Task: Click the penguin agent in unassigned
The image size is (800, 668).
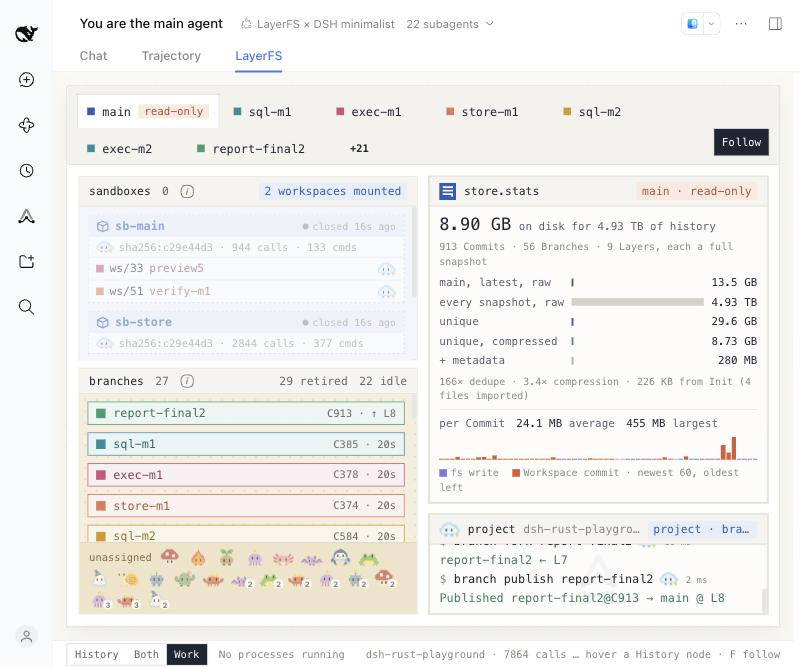Action: 340,557
